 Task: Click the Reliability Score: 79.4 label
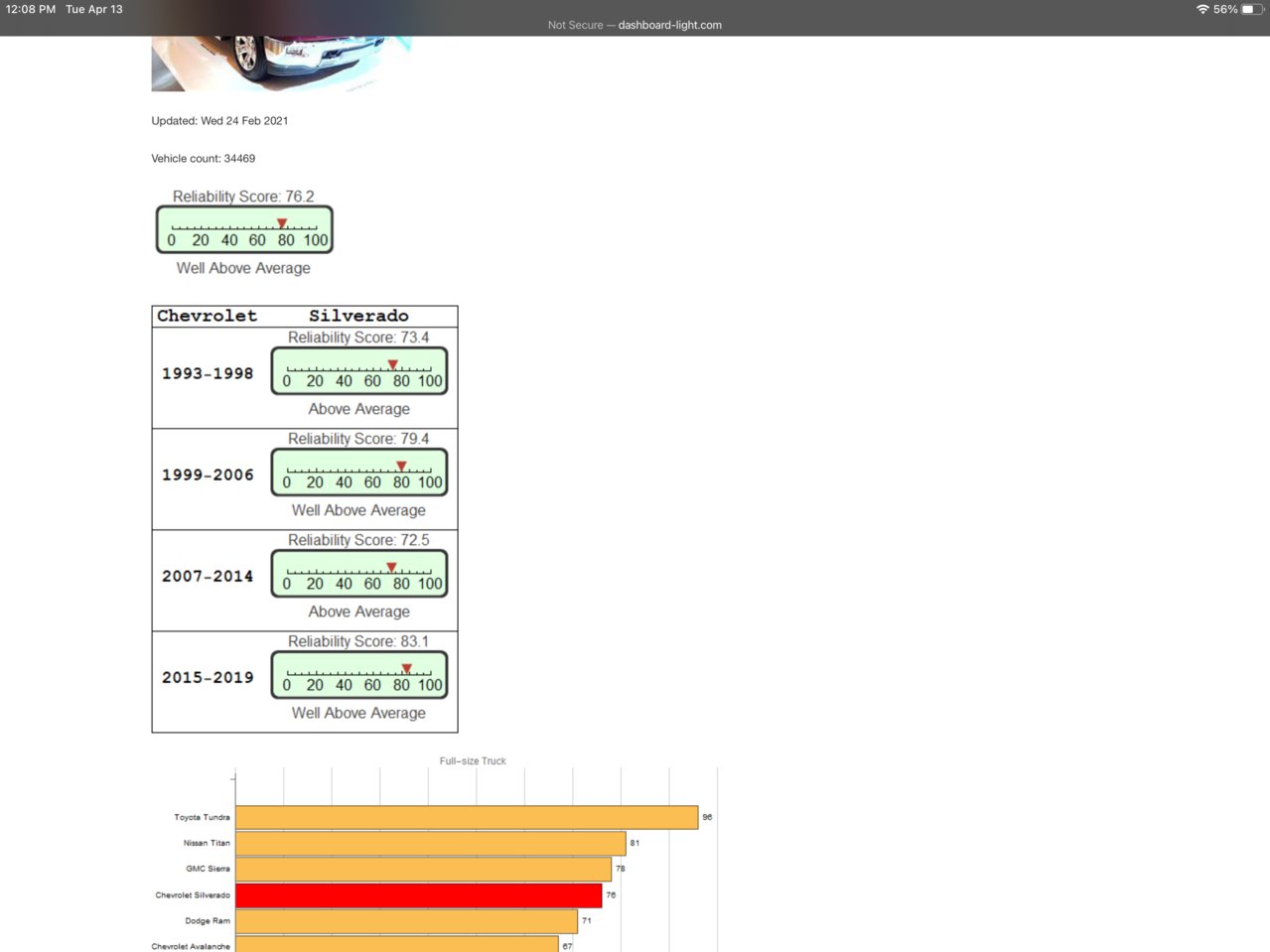coord(358,439)
